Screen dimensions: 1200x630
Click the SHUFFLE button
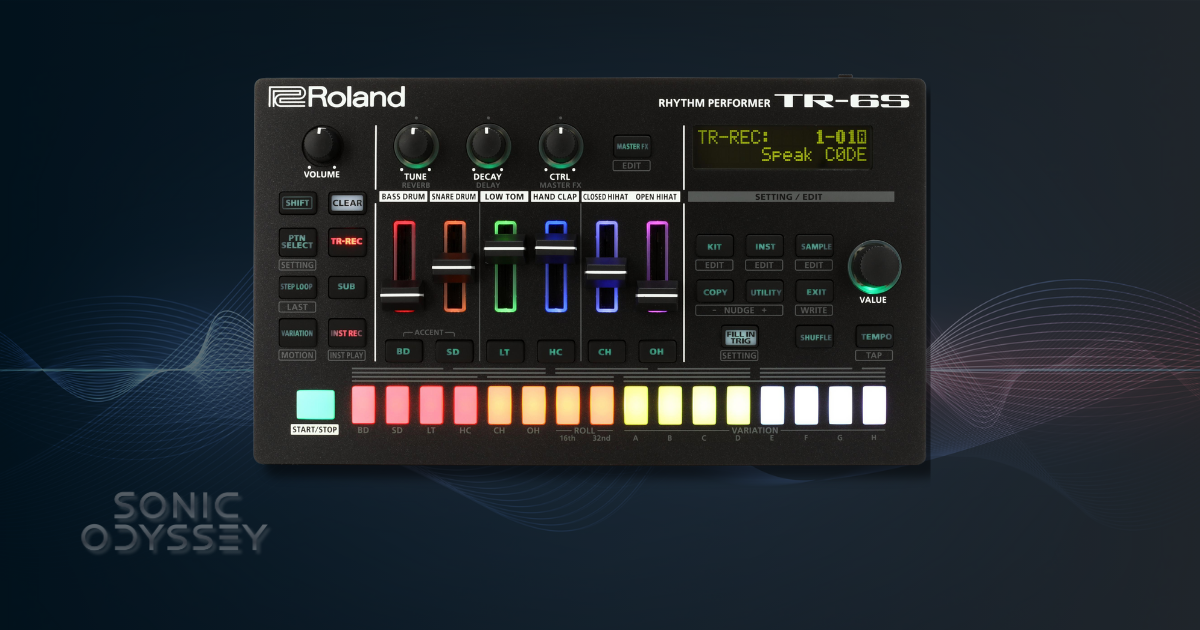click(815, 337)
